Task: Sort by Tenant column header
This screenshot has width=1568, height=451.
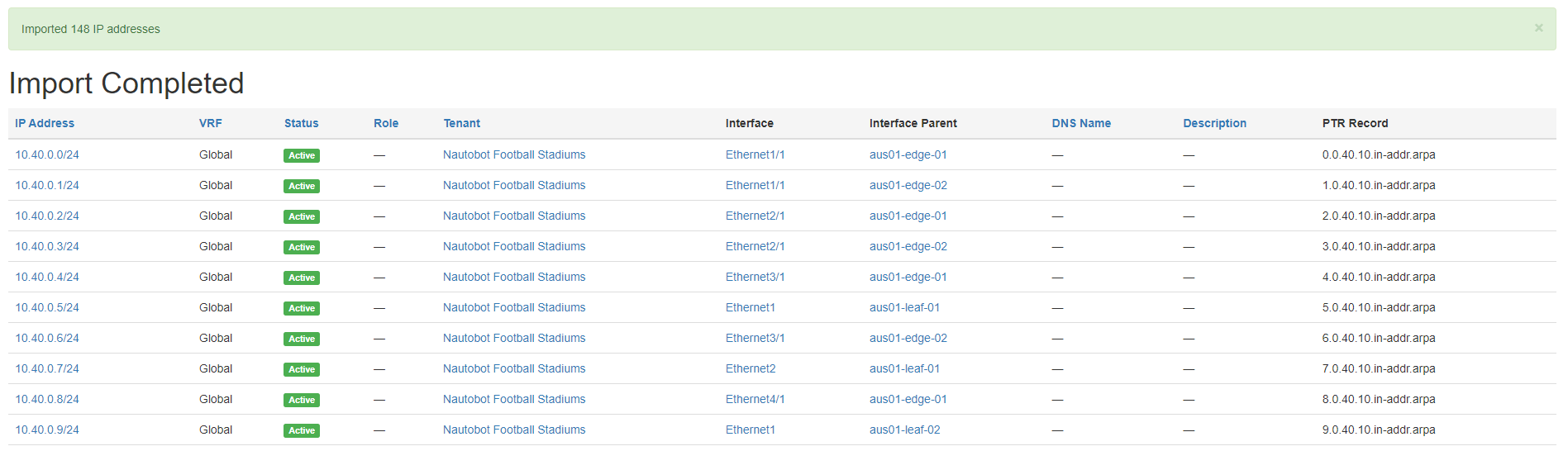Action: pyautogui.click(x=461, y=123)
